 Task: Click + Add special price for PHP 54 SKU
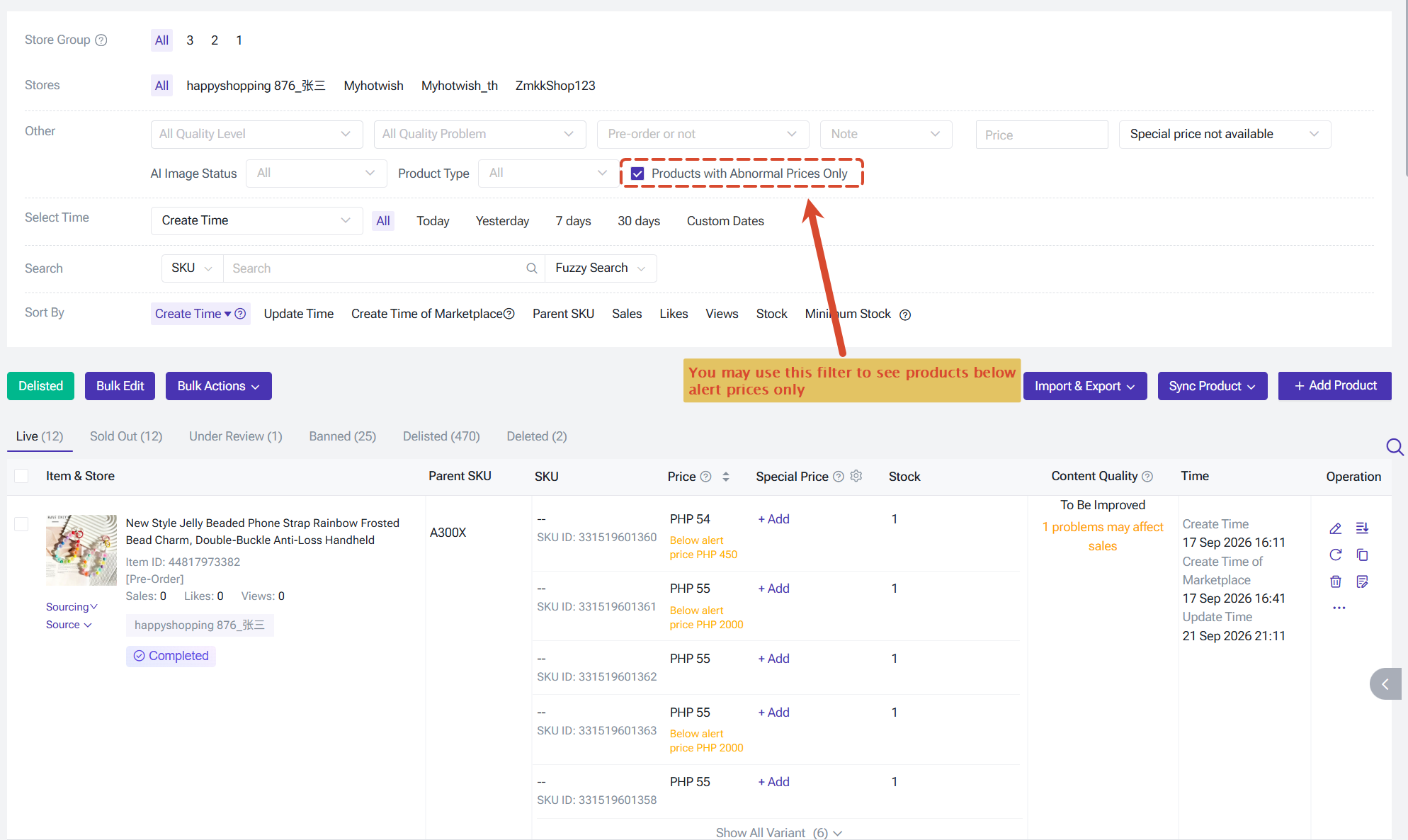click(x=773, y=519)
